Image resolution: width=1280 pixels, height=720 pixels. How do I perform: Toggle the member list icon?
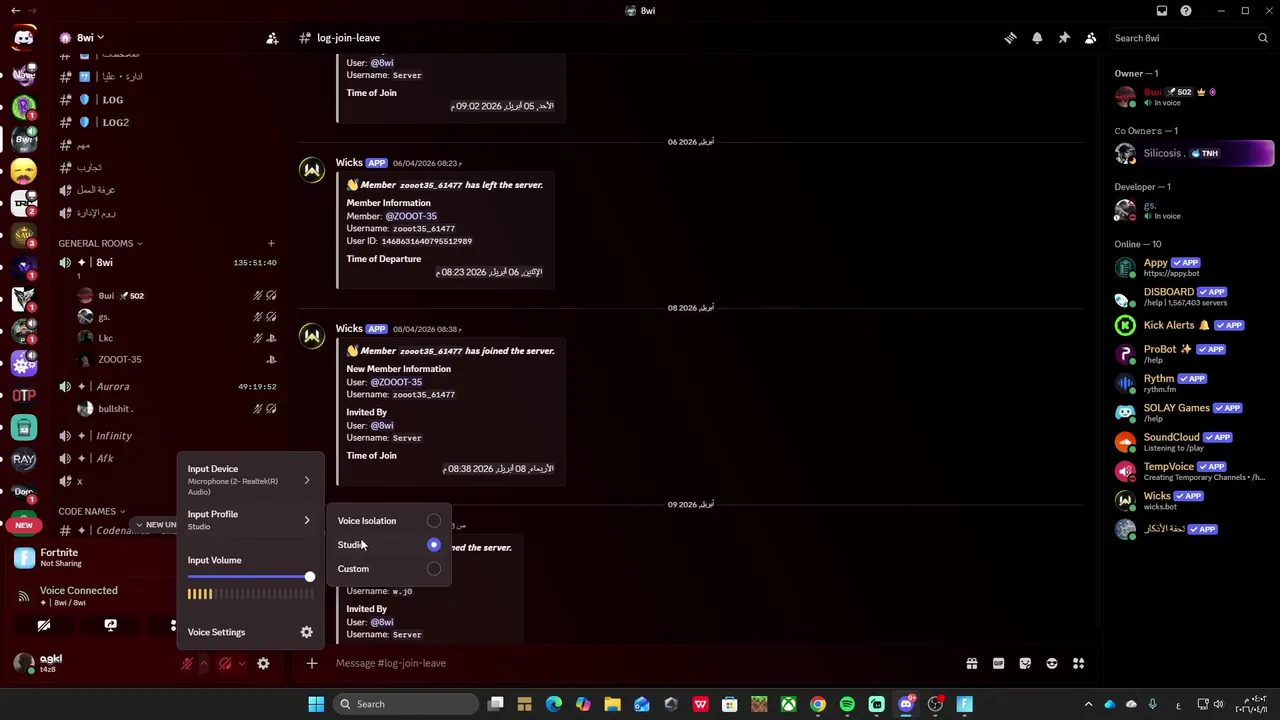(x=1091, y=38)
